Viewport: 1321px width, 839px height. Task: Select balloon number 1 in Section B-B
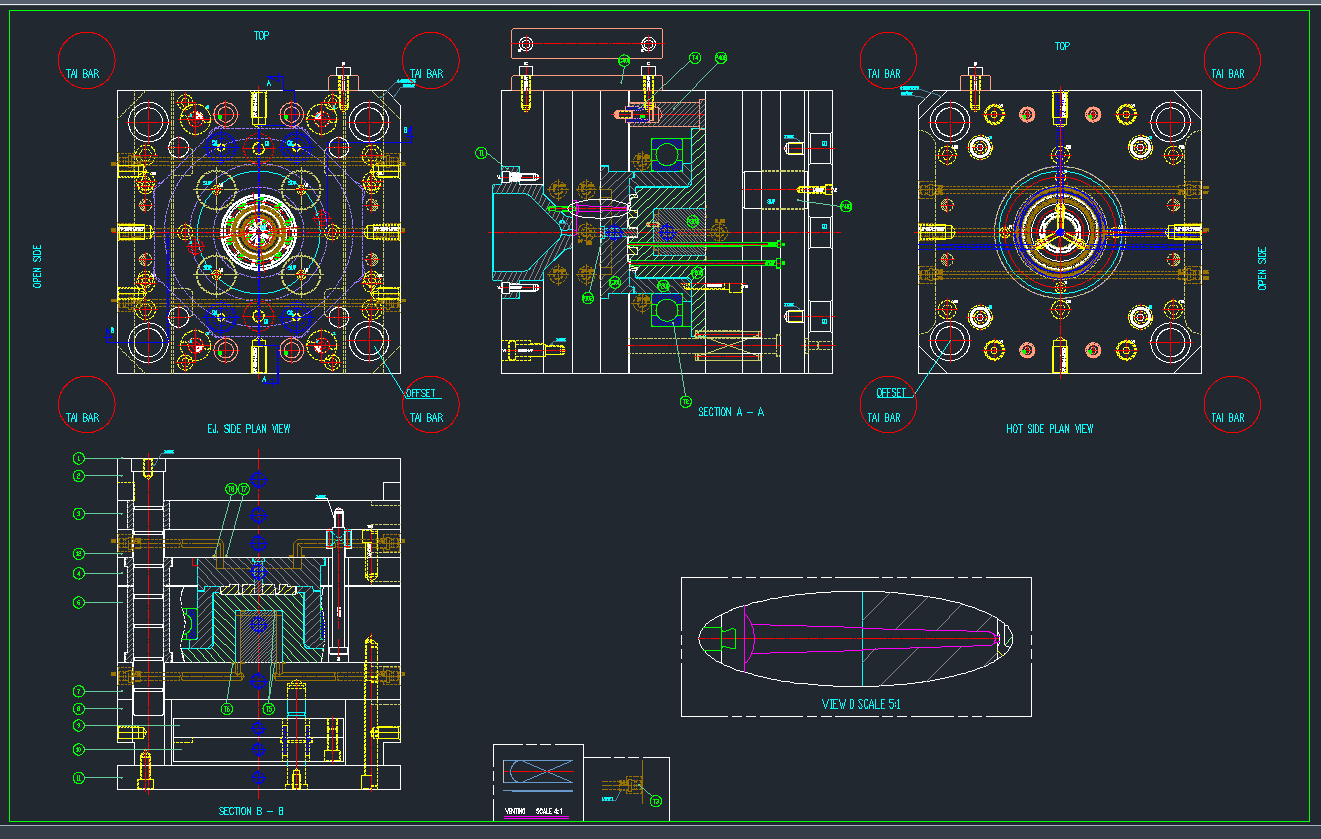(x=77, y=458)
